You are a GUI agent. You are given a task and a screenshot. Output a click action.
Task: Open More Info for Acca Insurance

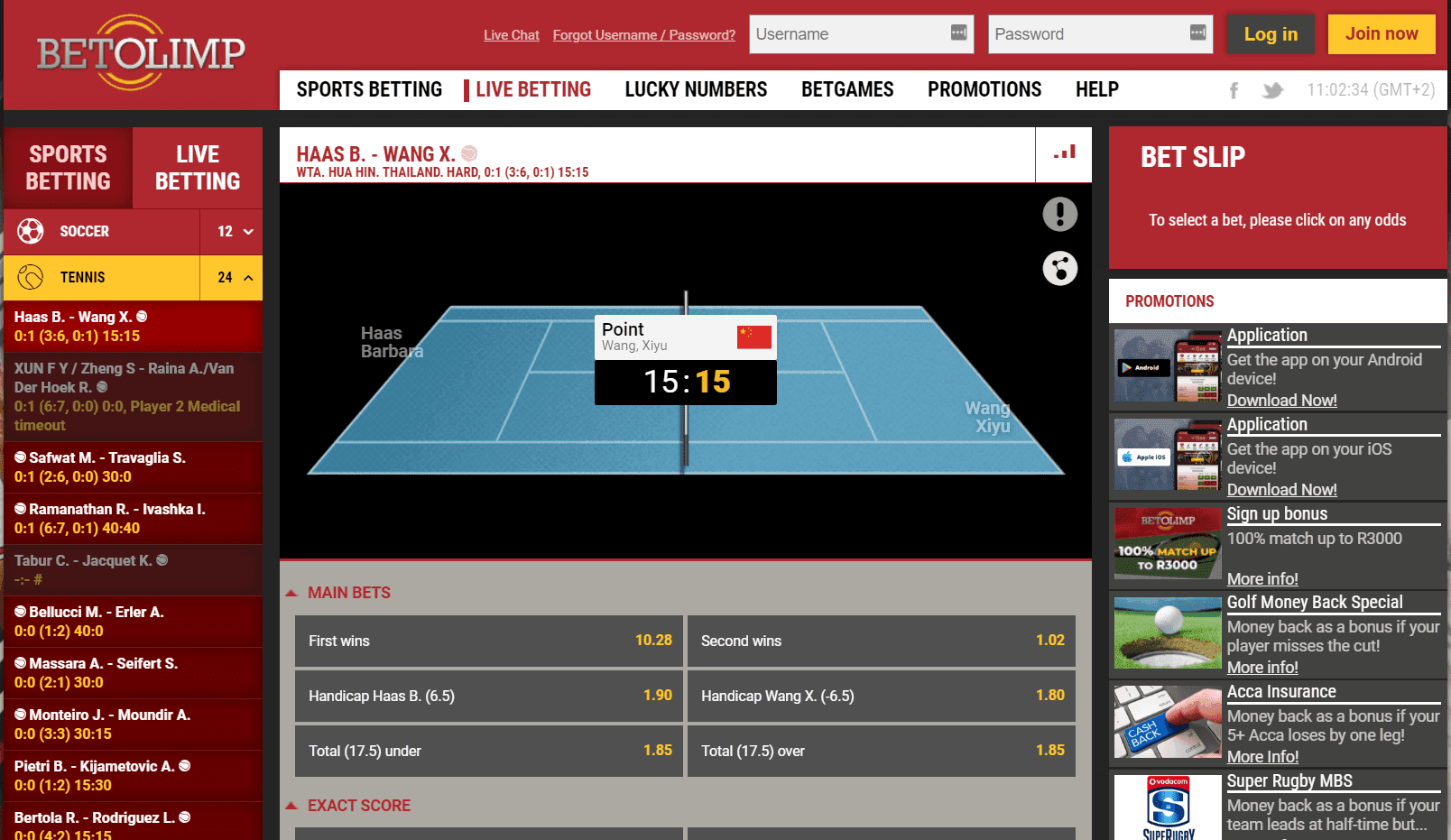(x=1262, y=757)
